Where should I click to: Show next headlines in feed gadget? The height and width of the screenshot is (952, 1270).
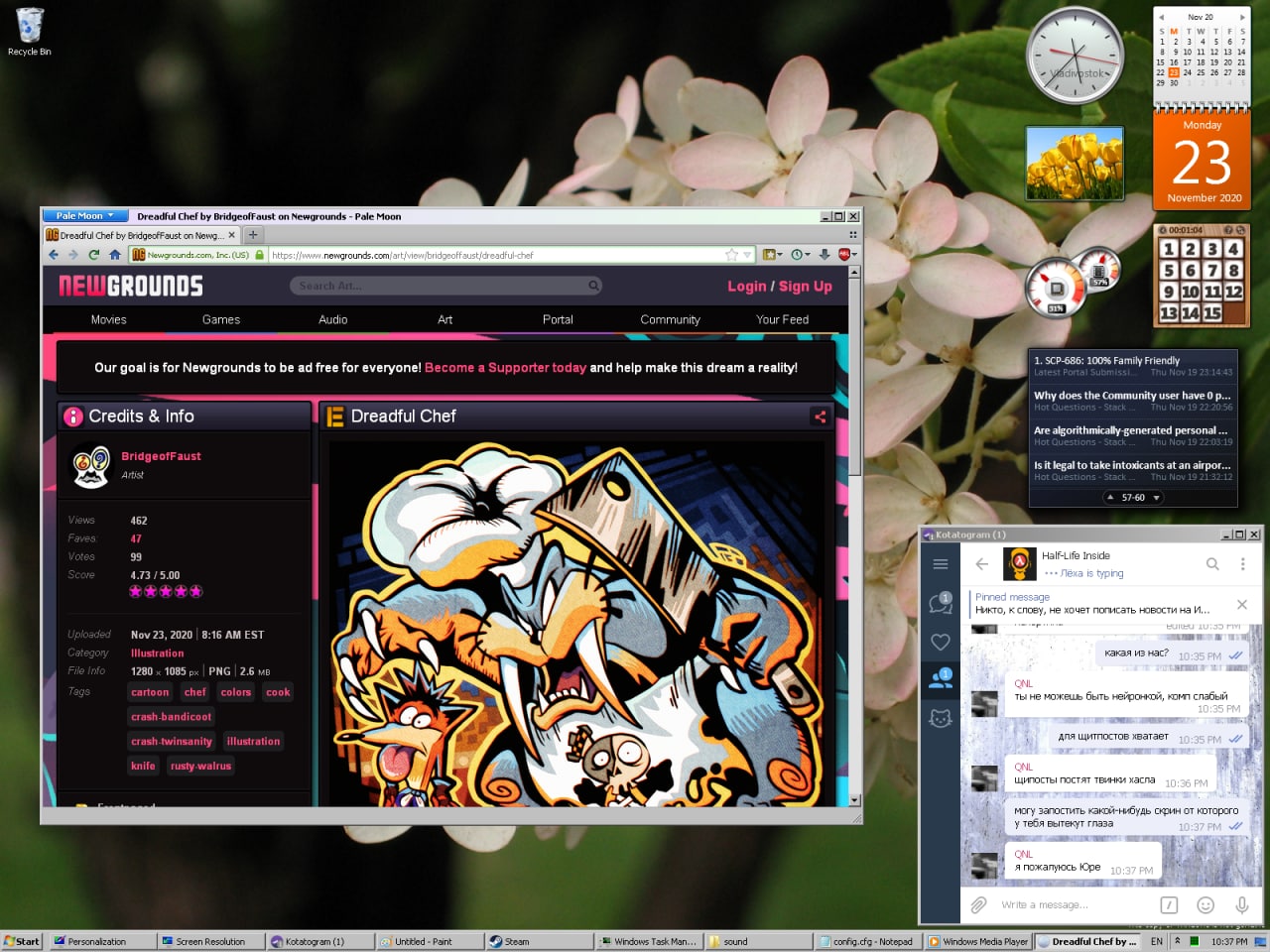(x=1156, y=498)
